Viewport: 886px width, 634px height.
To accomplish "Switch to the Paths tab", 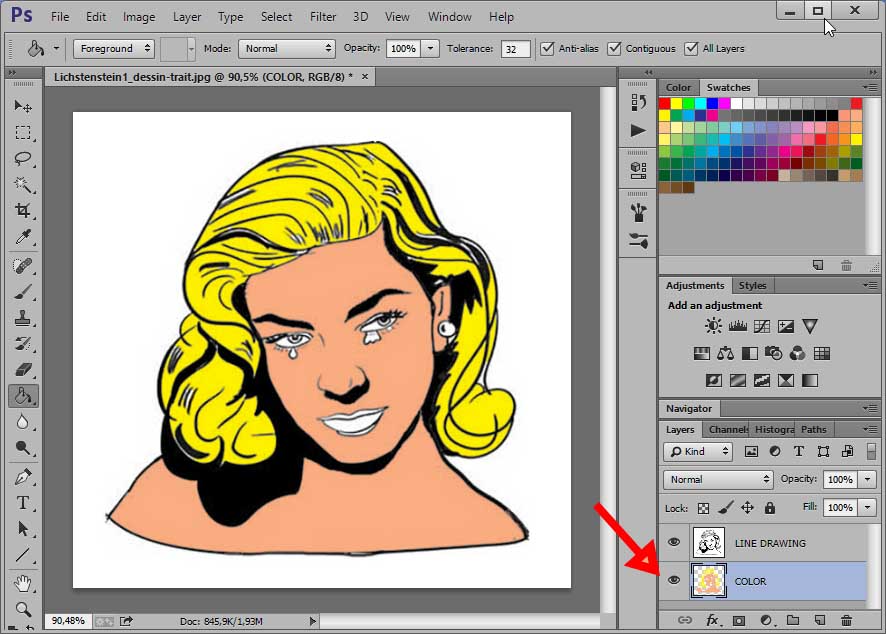I will pos(814,429).
